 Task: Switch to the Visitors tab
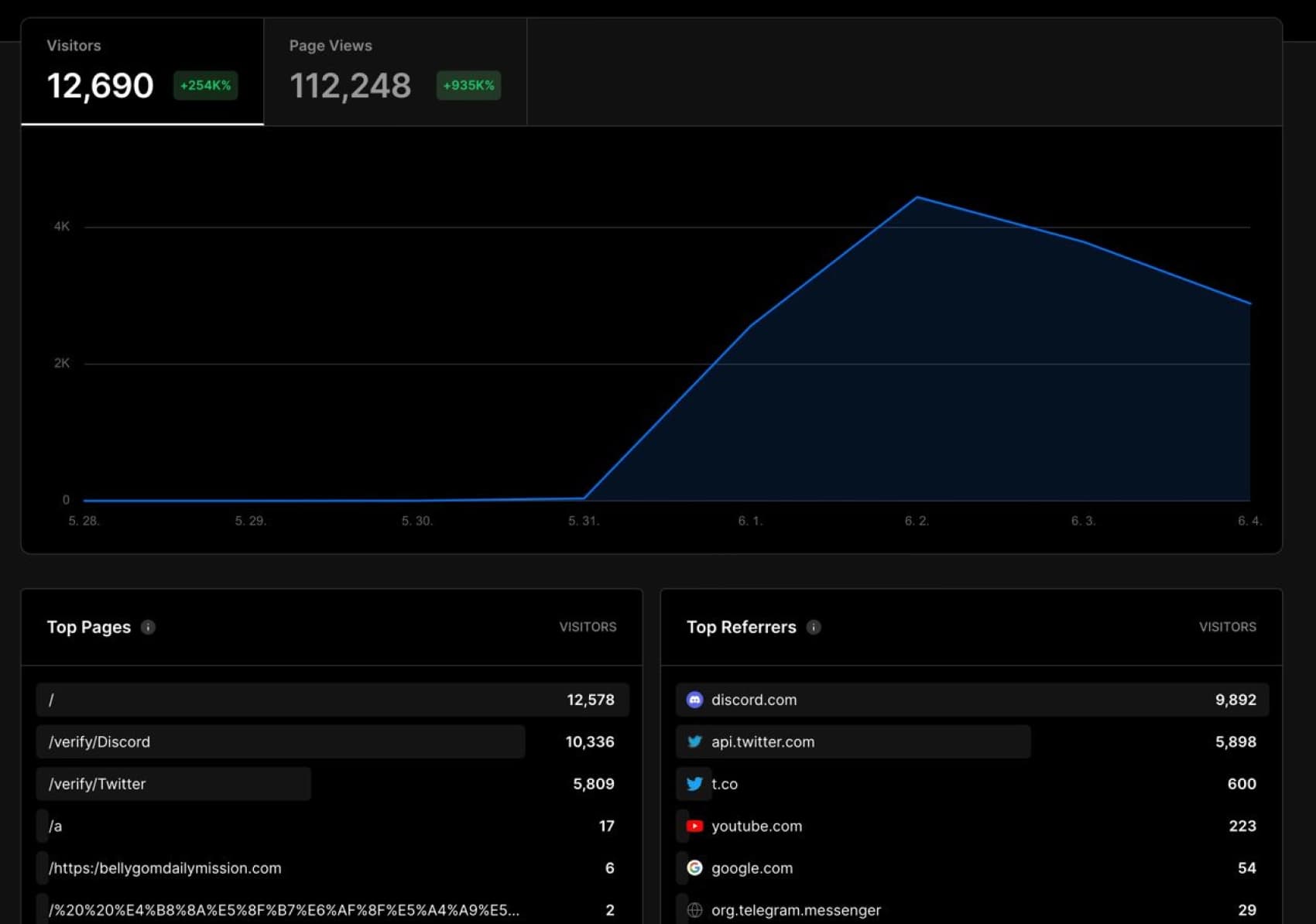142,72
